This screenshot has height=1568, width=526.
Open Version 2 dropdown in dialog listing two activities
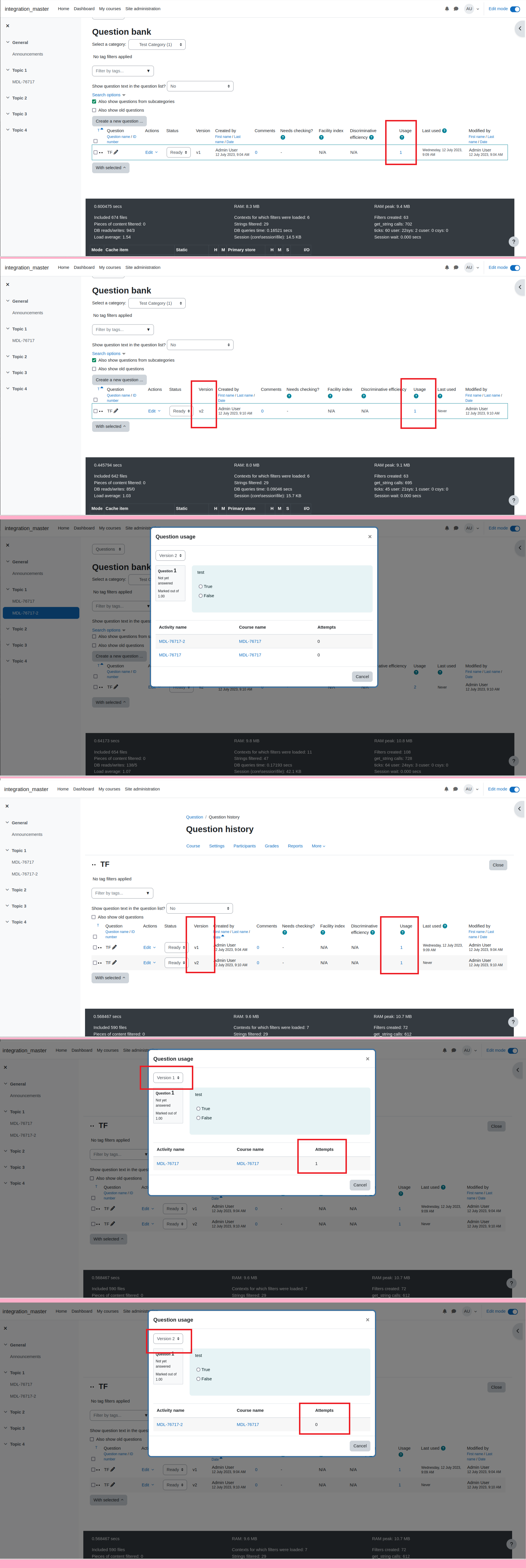[170, 555]
